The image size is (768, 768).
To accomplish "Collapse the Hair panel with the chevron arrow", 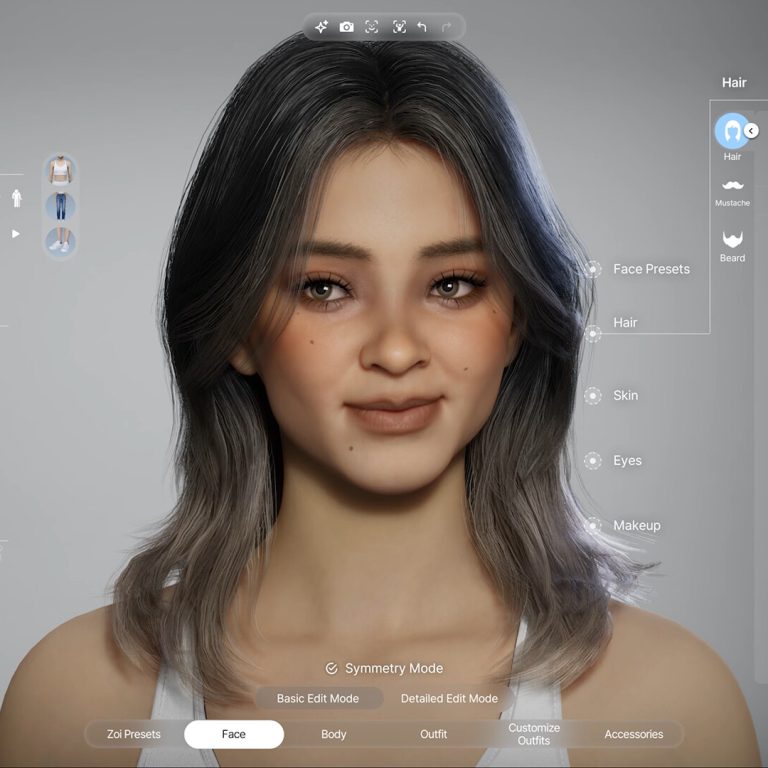I will [751, 131].
